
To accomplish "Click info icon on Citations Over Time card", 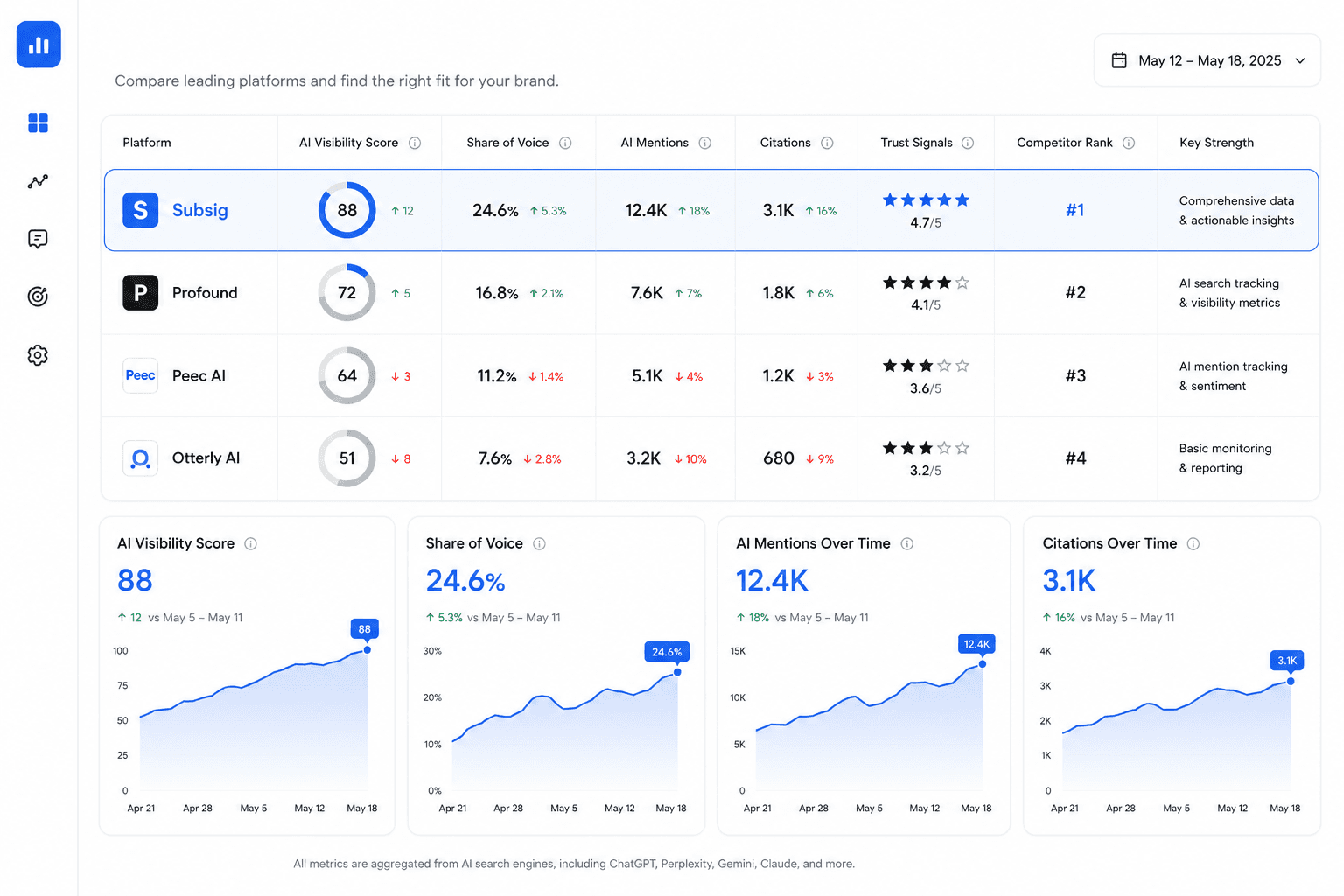I will tap(1193, 544).
